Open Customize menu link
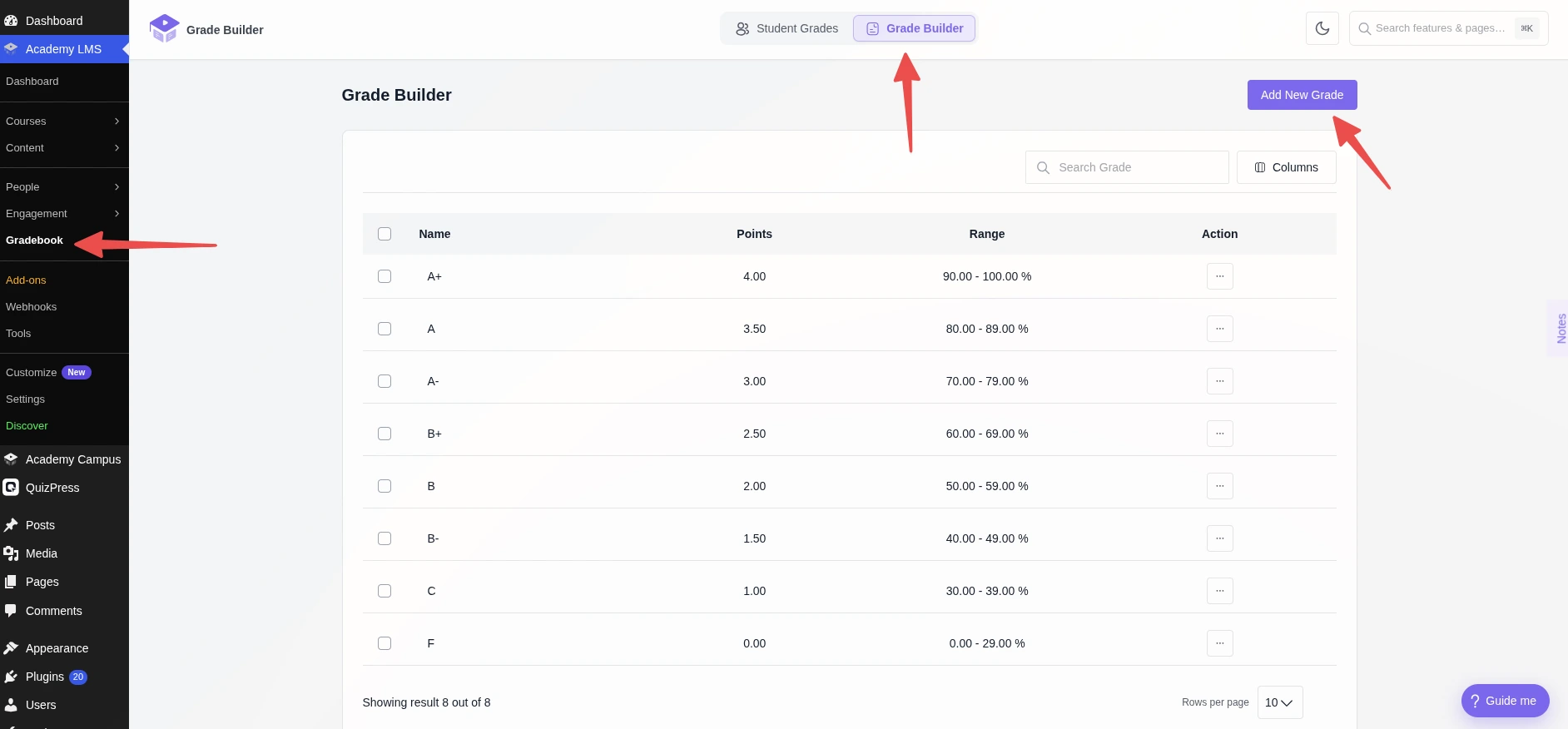Image resolution: width=1568 pixels, height=729 pixels. [x=31, y=373]
